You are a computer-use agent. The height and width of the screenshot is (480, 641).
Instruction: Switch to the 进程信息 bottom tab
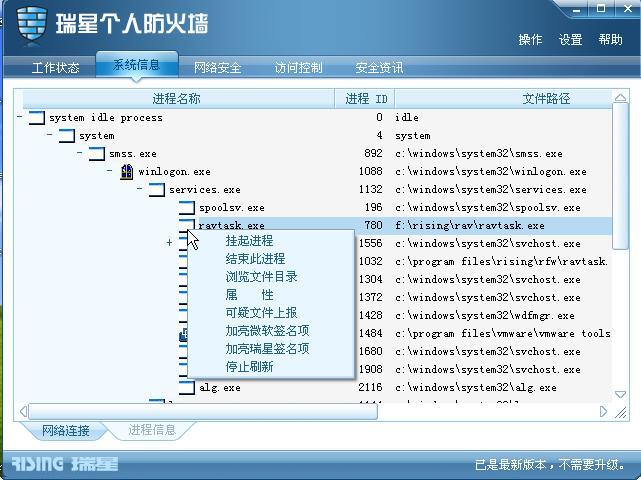[152, 430]
